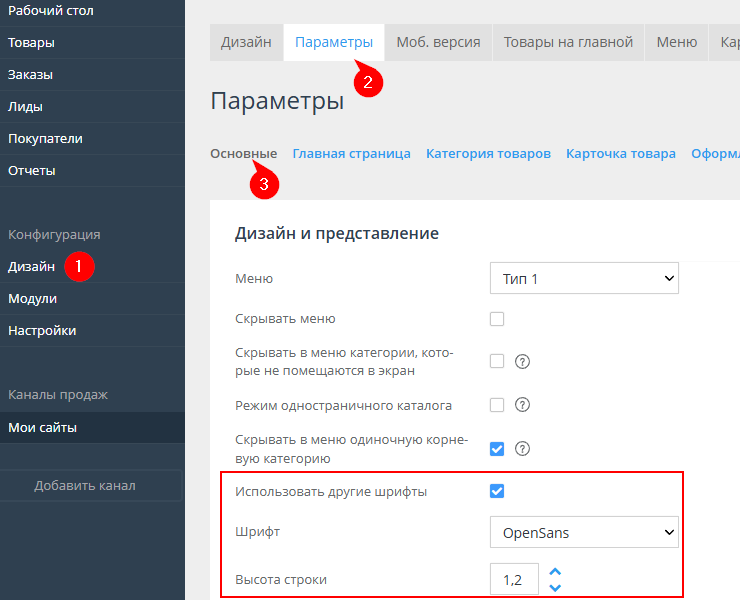Open the 'Меню' type dropdown showing Тип 1
This screenshot has height=600, width=740.
tap(584, 279)
